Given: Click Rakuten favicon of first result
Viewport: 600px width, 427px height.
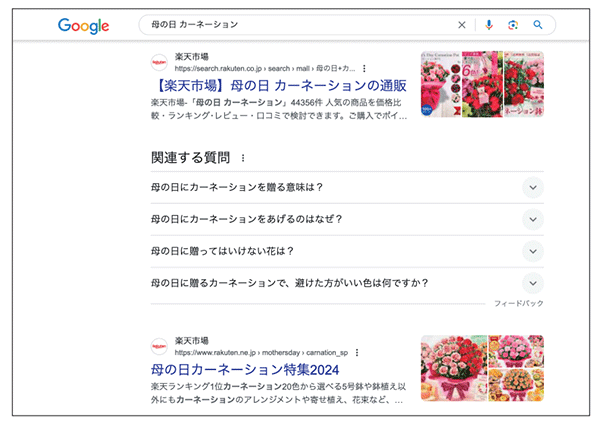Looking at the screenshot, I should click(159, 62).
